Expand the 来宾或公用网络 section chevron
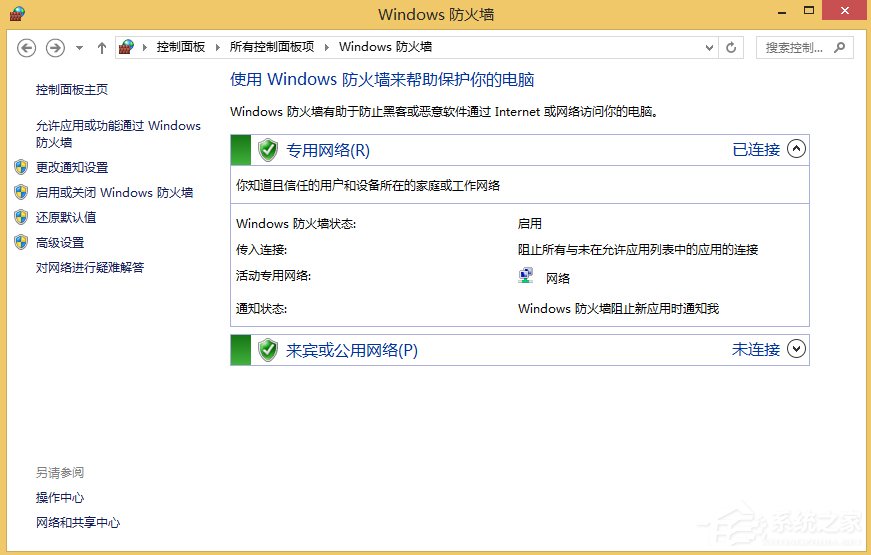871x555 pixels. click(x=797, y=349)
